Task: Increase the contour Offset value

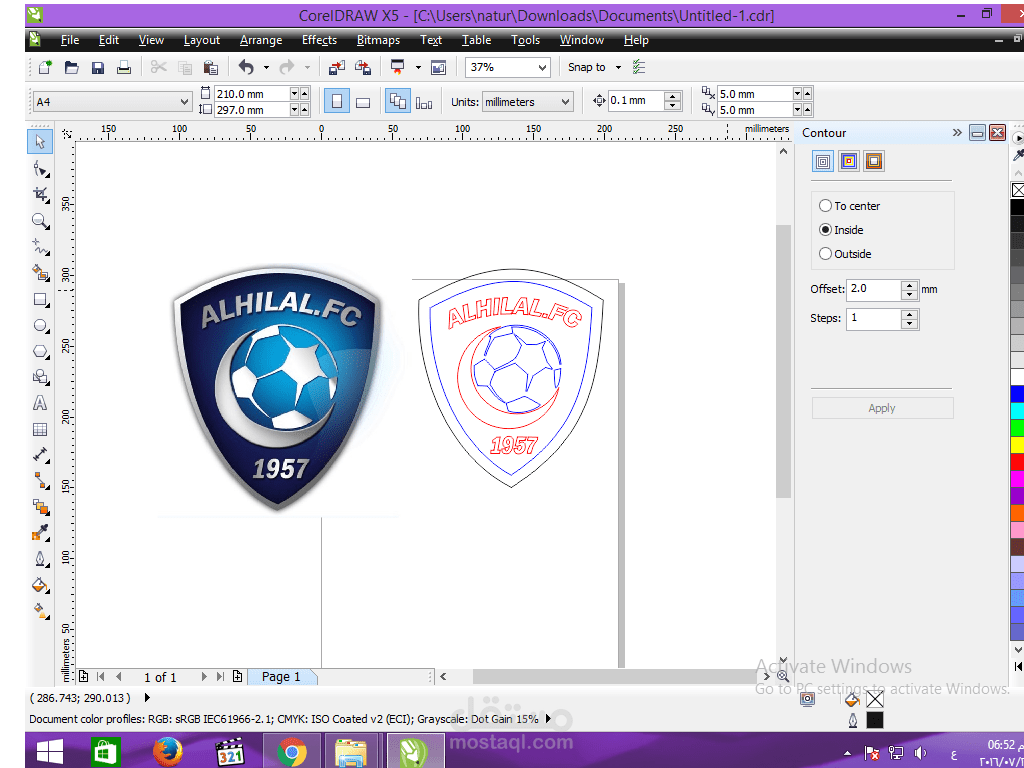Action: click(x=909, y=285)
